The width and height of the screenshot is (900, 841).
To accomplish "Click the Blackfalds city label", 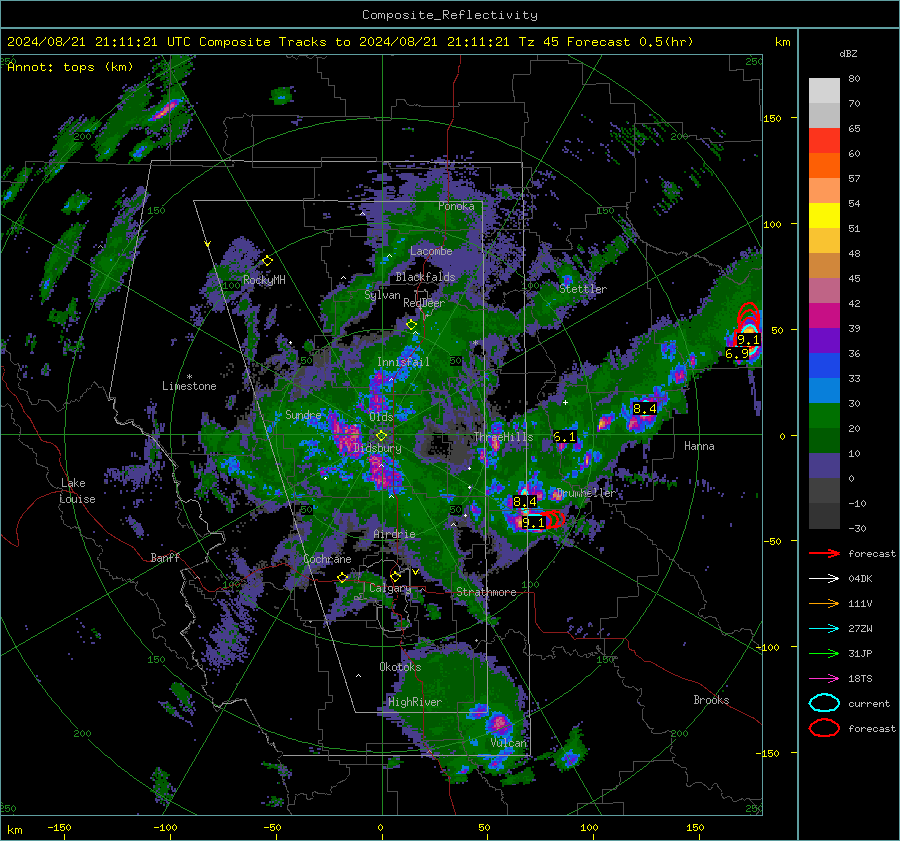I will click(425, 277).
